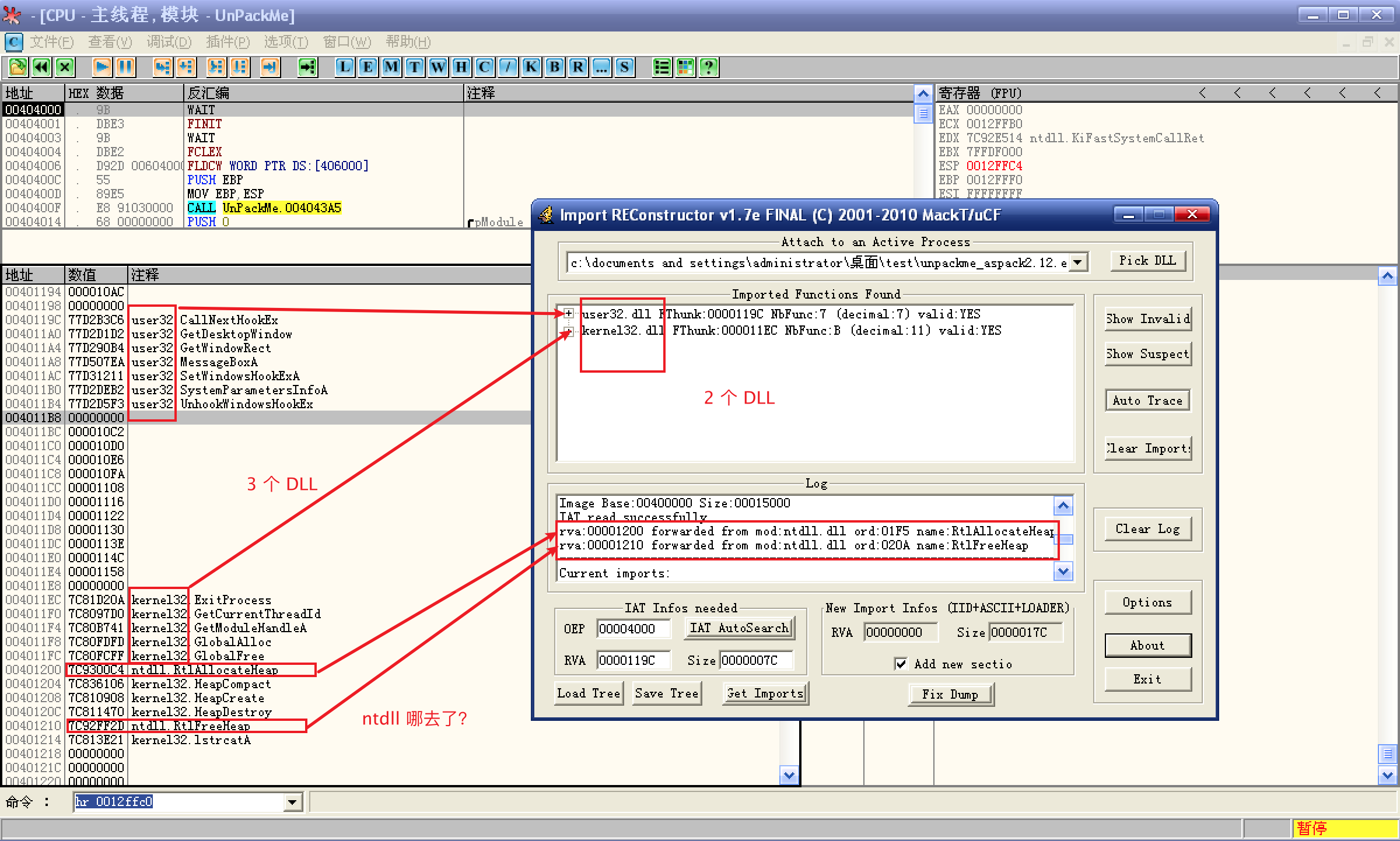Open the active process dropdown list

point(1078,262)
